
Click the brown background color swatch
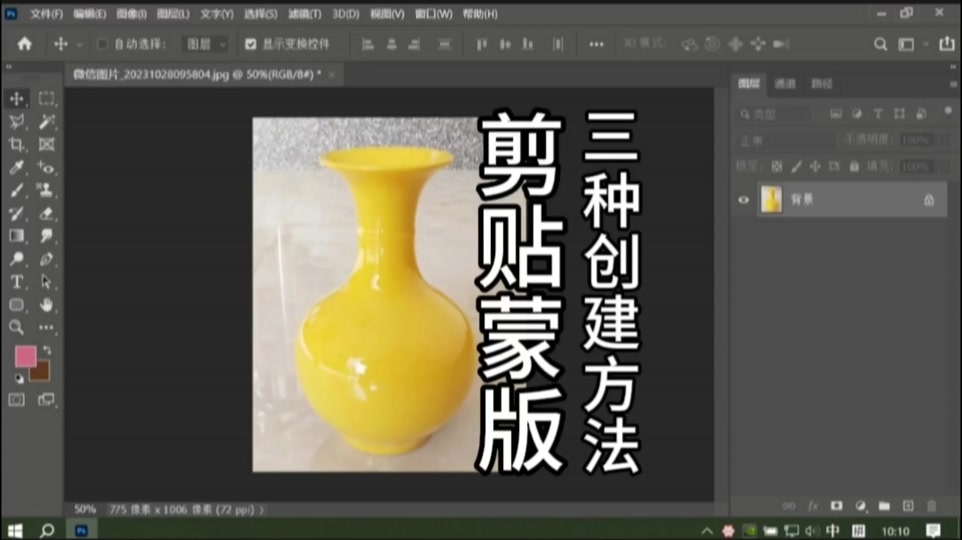pos(42,372)
